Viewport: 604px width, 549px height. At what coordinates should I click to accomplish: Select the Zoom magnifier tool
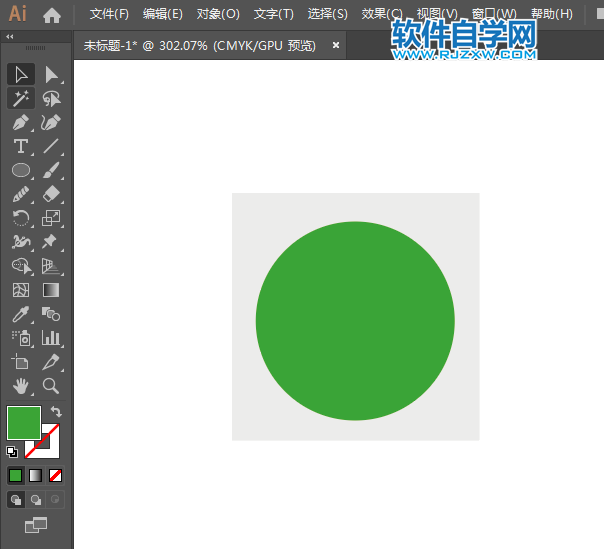[51, 386]
